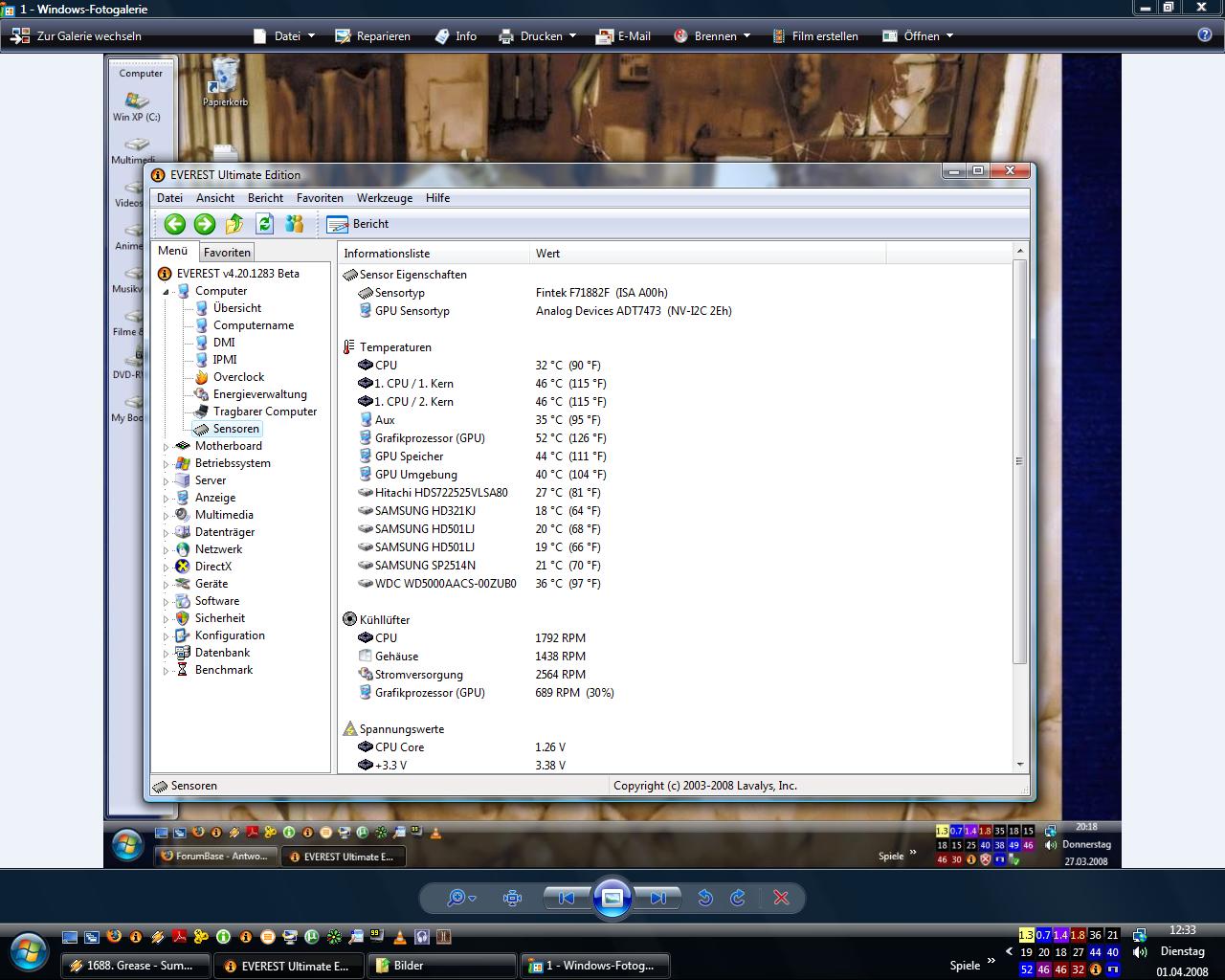Open the Datei menu in EVEREST
1225x980 pixels.
169,198
